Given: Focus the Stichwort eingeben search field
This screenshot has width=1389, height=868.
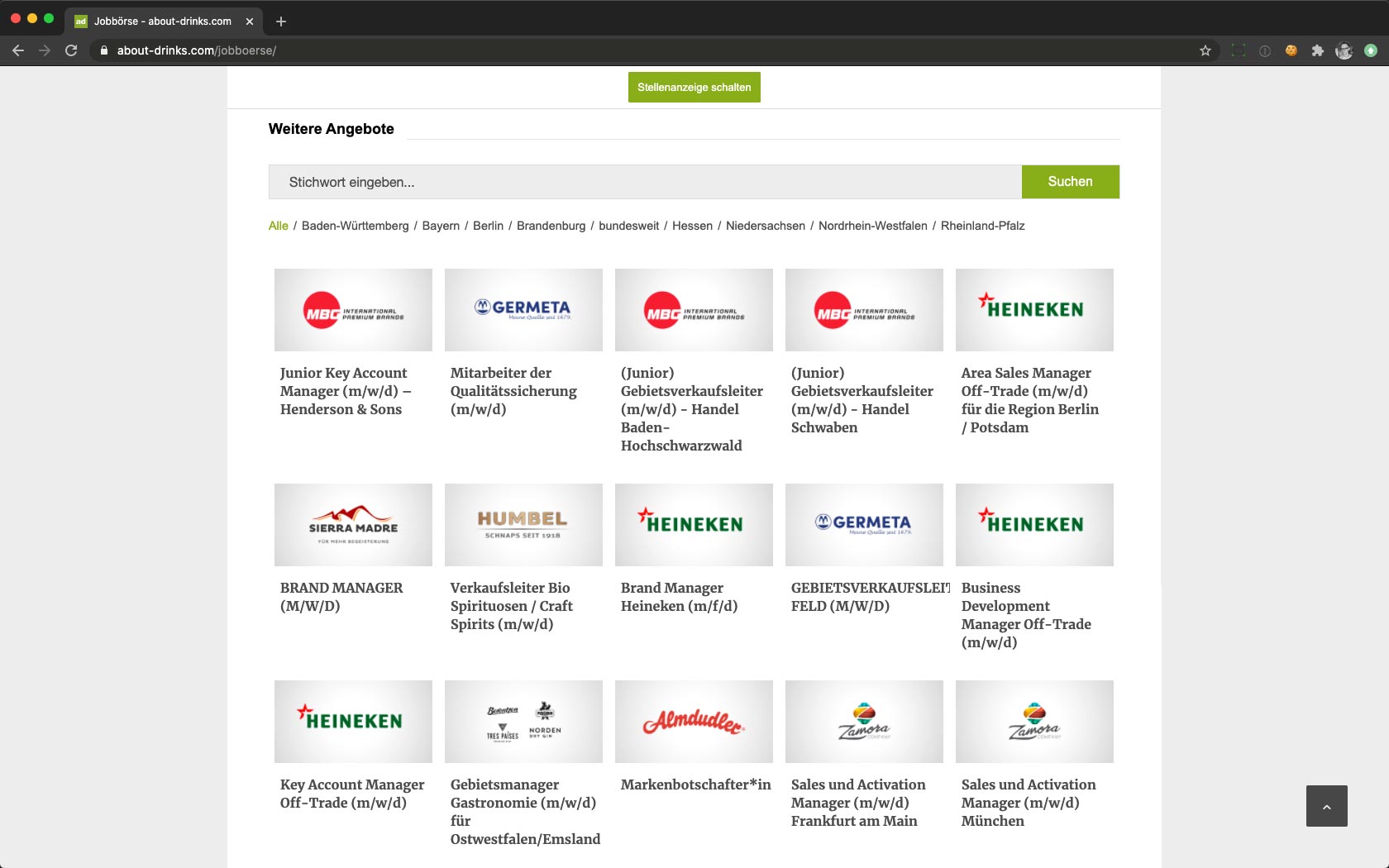Looking at the screenshot, I should pos(645,182).
